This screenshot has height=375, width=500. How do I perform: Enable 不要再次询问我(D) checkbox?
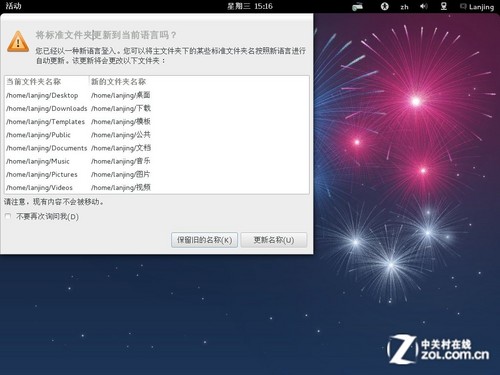tap(8, 217)
